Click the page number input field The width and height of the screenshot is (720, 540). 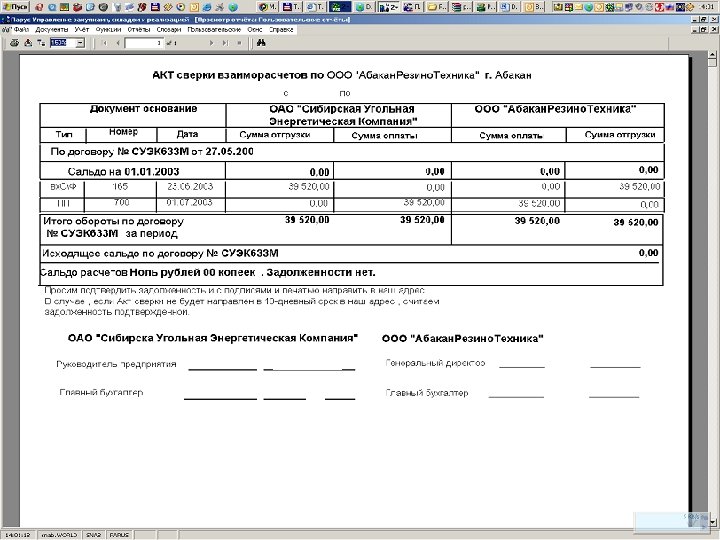point(144,43)
